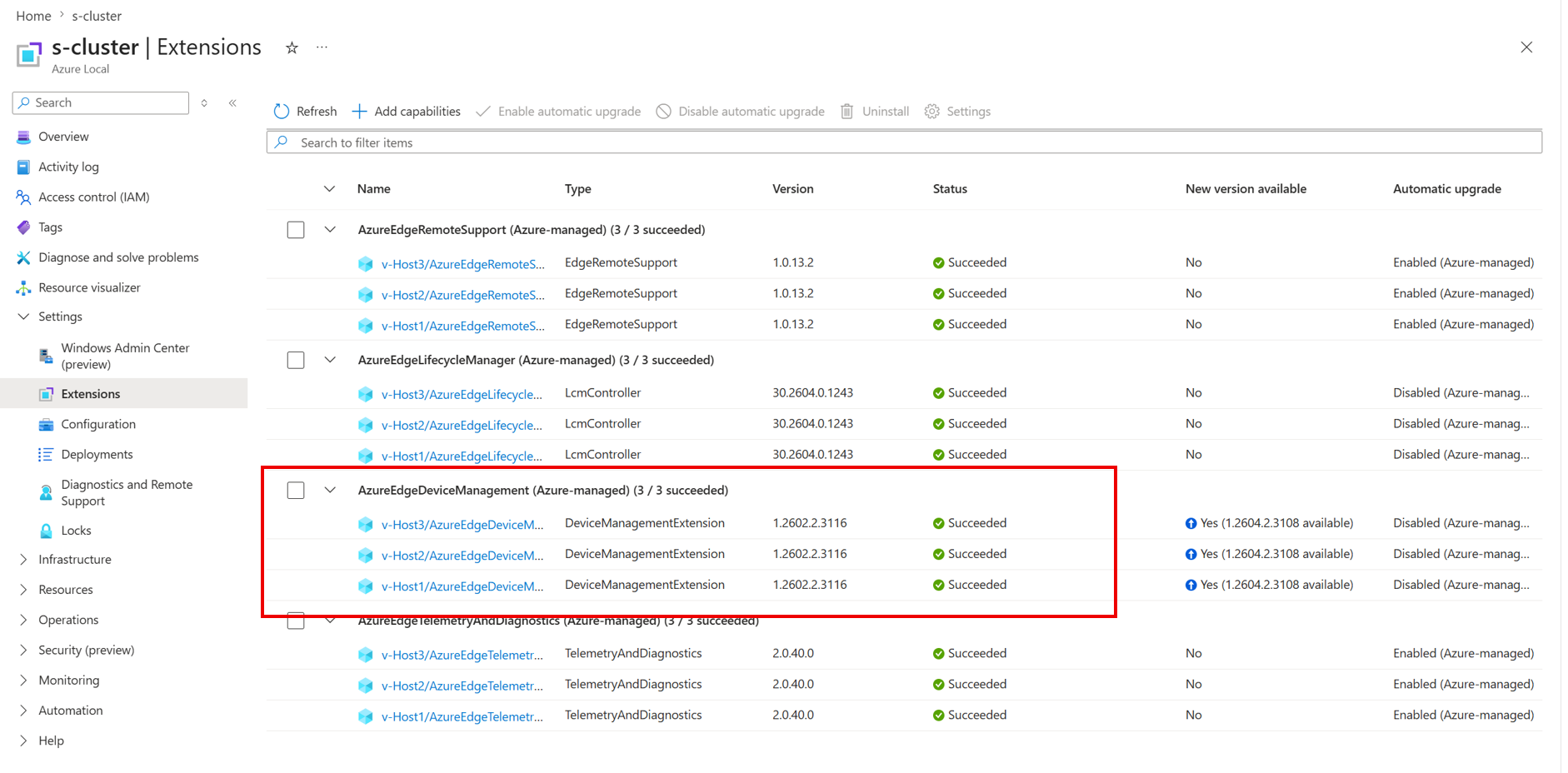Focus the sidebar Search box
This screenshot has height=773, width=1568.
coord(101,102)
